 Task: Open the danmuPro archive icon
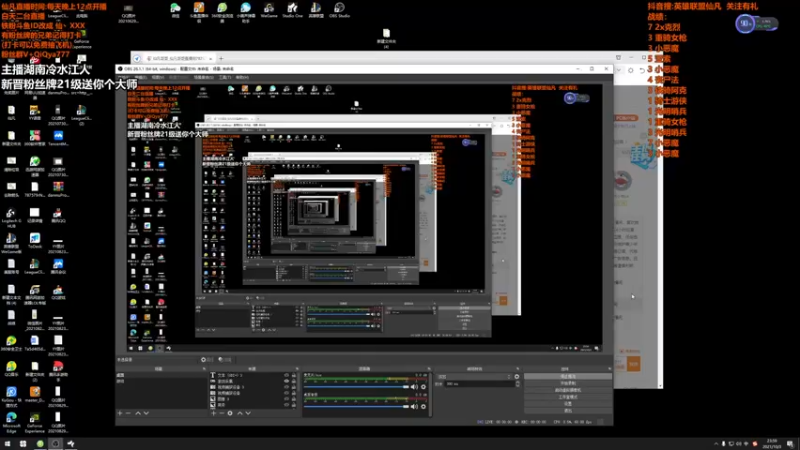[x=58, y=190]
